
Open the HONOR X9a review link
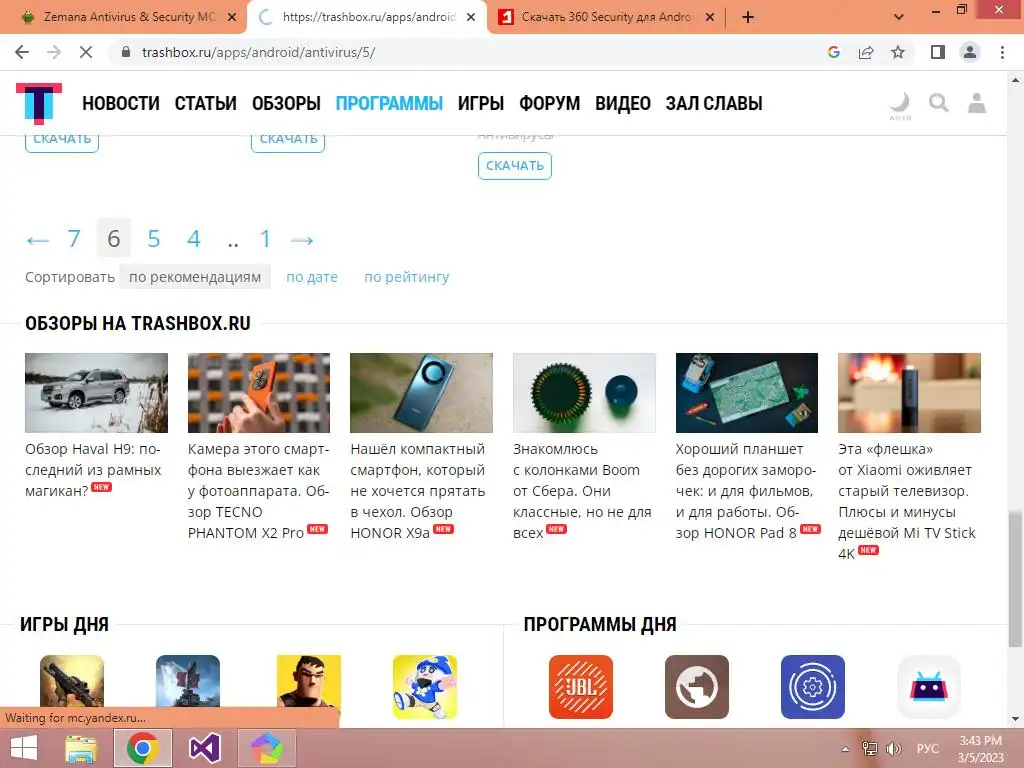[418, 491]
